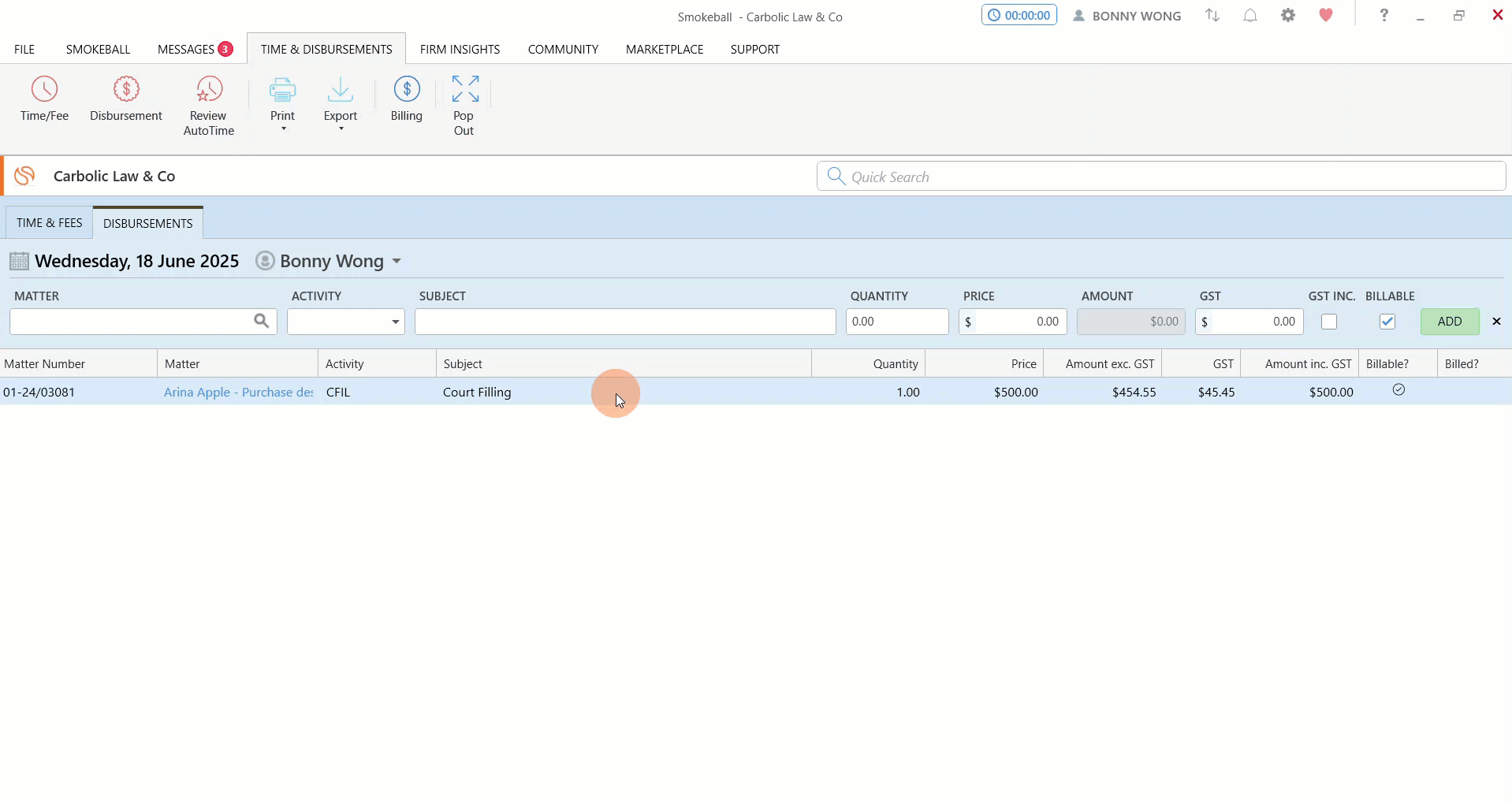
Task: Click the user avatar beside Bonny Wong
Action: coord(266,261)
